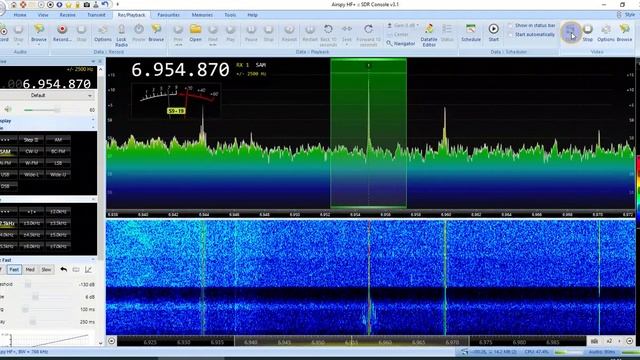The height and width of the screenshot is (360, 640).
Task: Click the Audio Browse icon
Action: pos(39,33)
